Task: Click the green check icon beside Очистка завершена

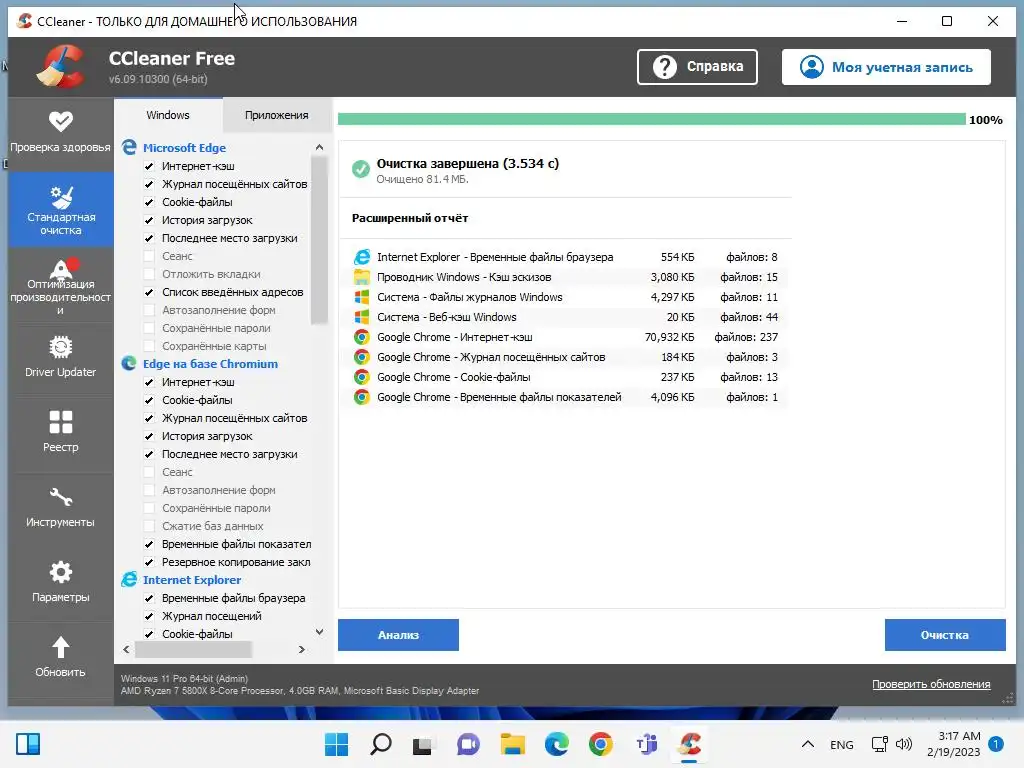Action: (360, 169)
